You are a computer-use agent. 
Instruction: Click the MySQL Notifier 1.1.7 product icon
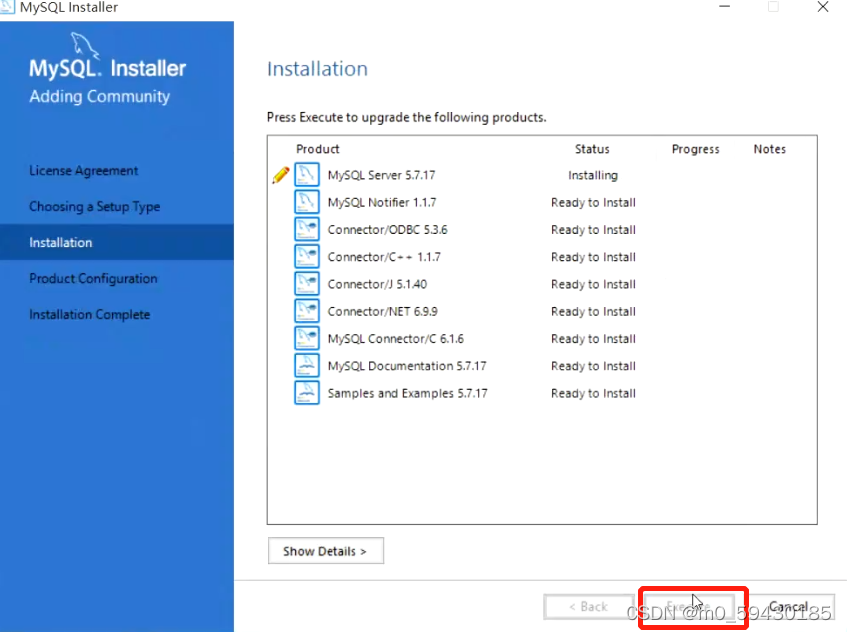click(x=307, y=202)
